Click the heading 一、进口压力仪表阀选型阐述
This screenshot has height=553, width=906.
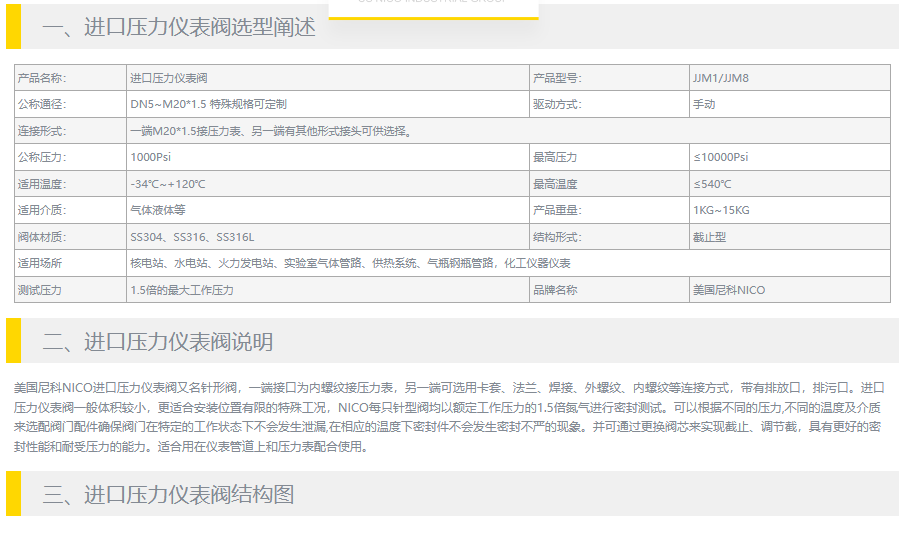tap(179, 28)
